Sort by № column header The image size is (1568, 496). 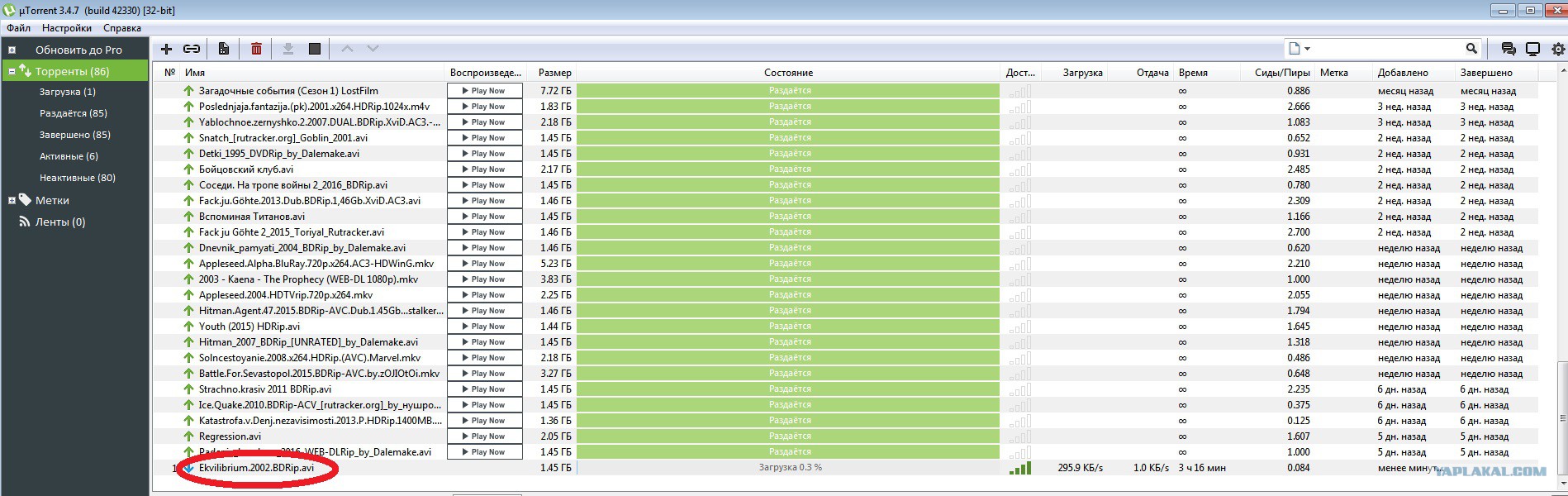169,73
